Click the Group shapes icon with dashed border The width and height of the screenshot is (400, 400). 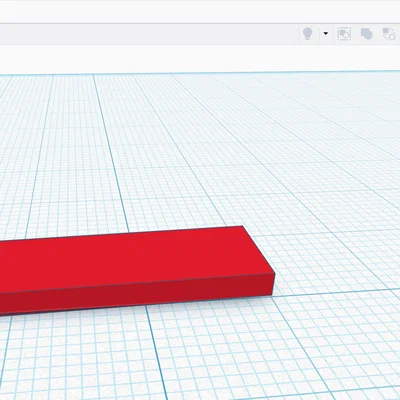[x=344, y=34]
